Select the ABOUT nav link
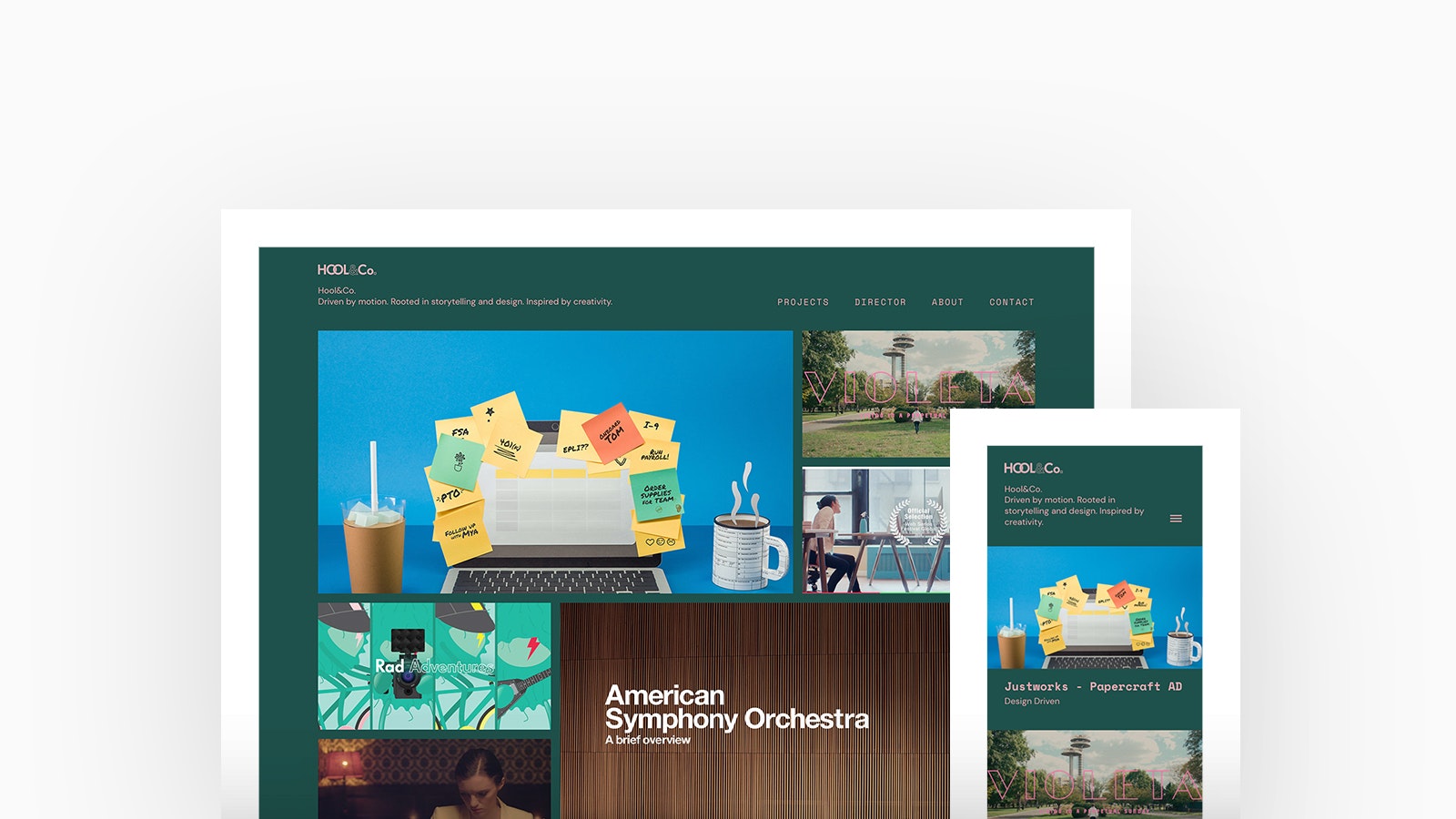 pos(947,302)
